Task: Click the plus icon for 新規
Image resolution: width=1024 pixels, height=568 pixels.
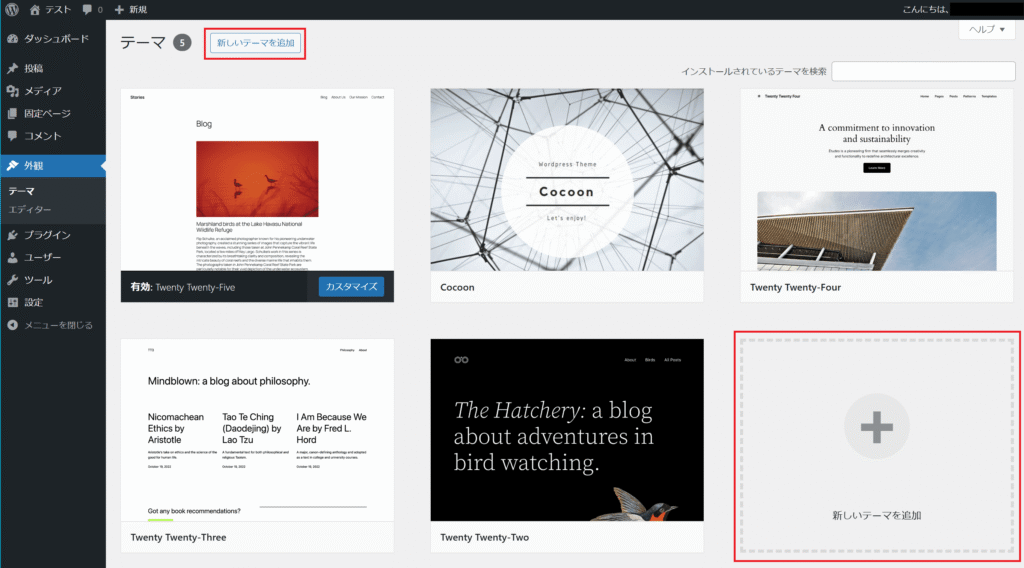Action: 120,9
